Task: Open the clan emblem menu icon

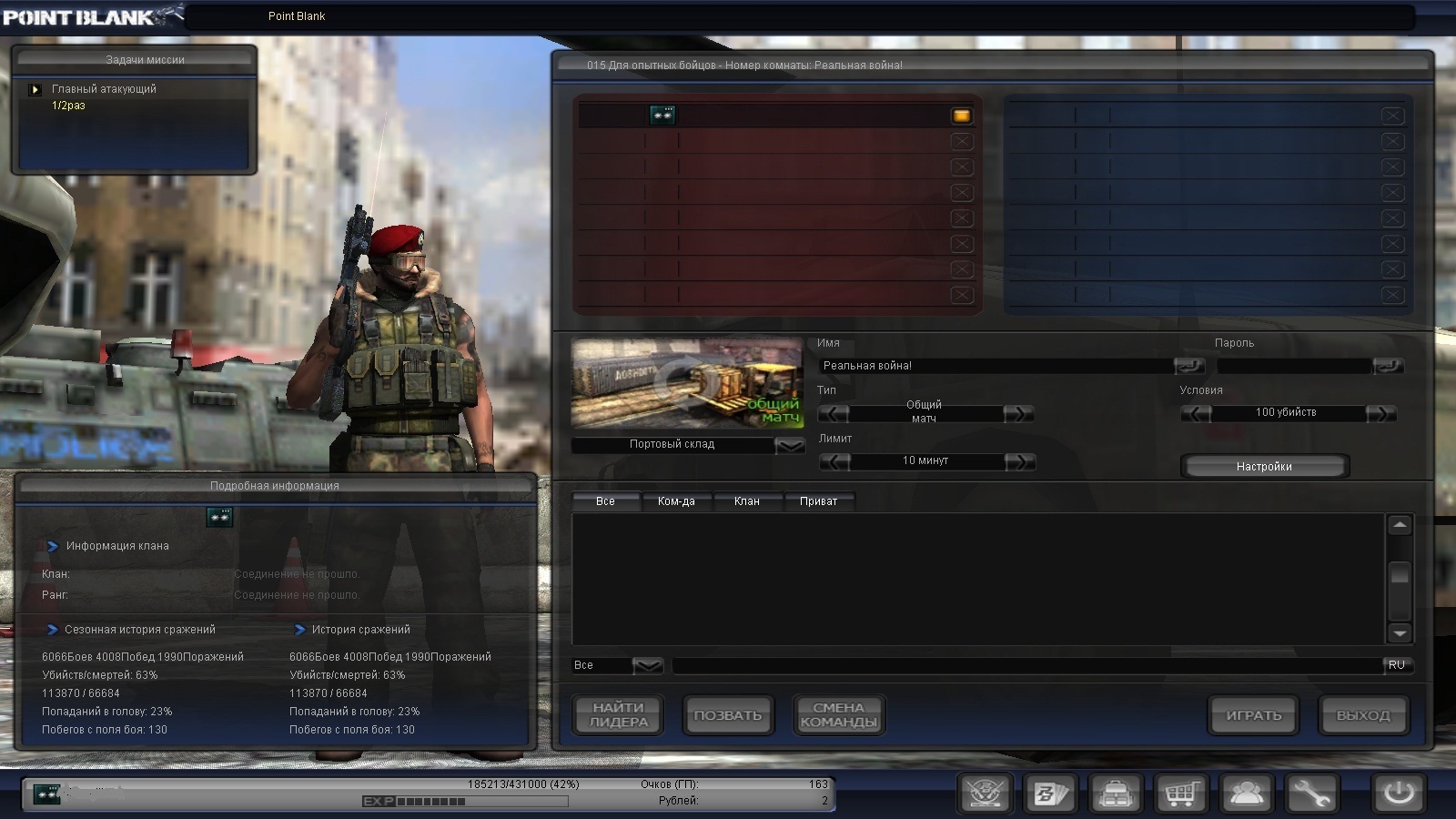Action: [x=986, y=794]
